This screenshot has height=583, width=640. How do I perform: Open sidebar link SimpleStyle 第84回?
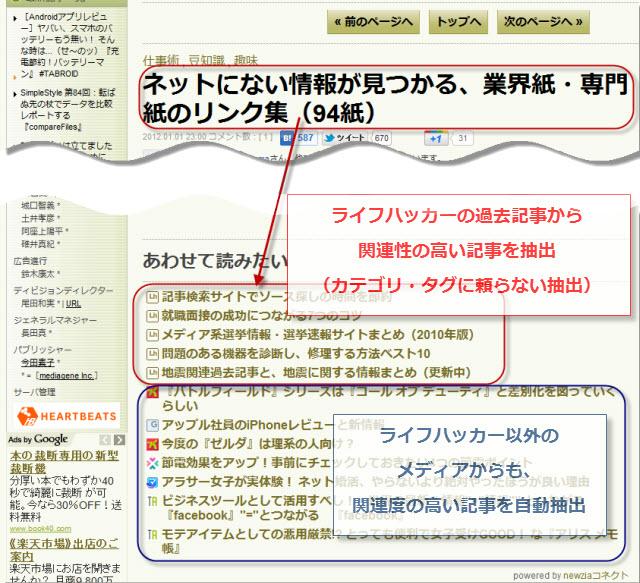[68, 110]
